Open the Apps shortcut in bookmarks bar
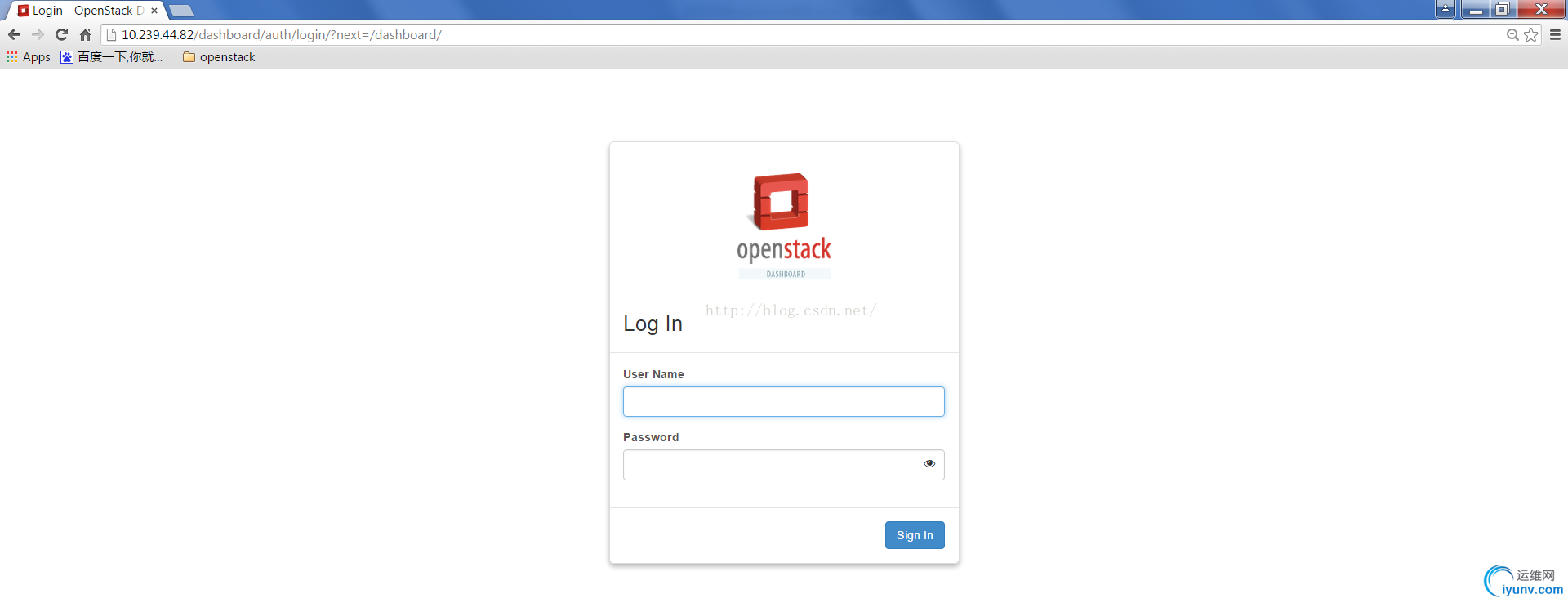 tap(29, 56)
